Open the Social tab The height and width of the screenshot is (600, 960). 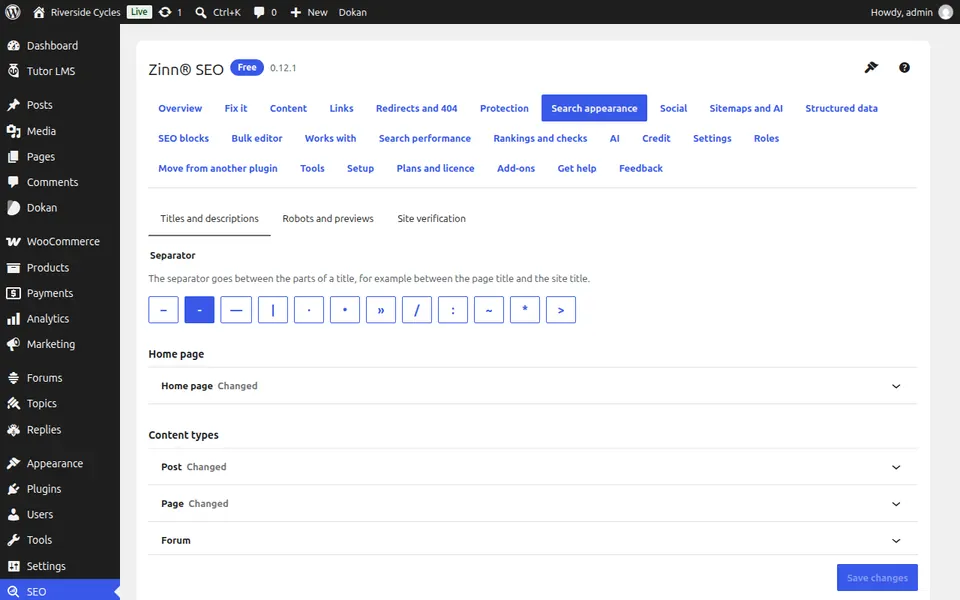pyautogui.click(x=673, y=108)
